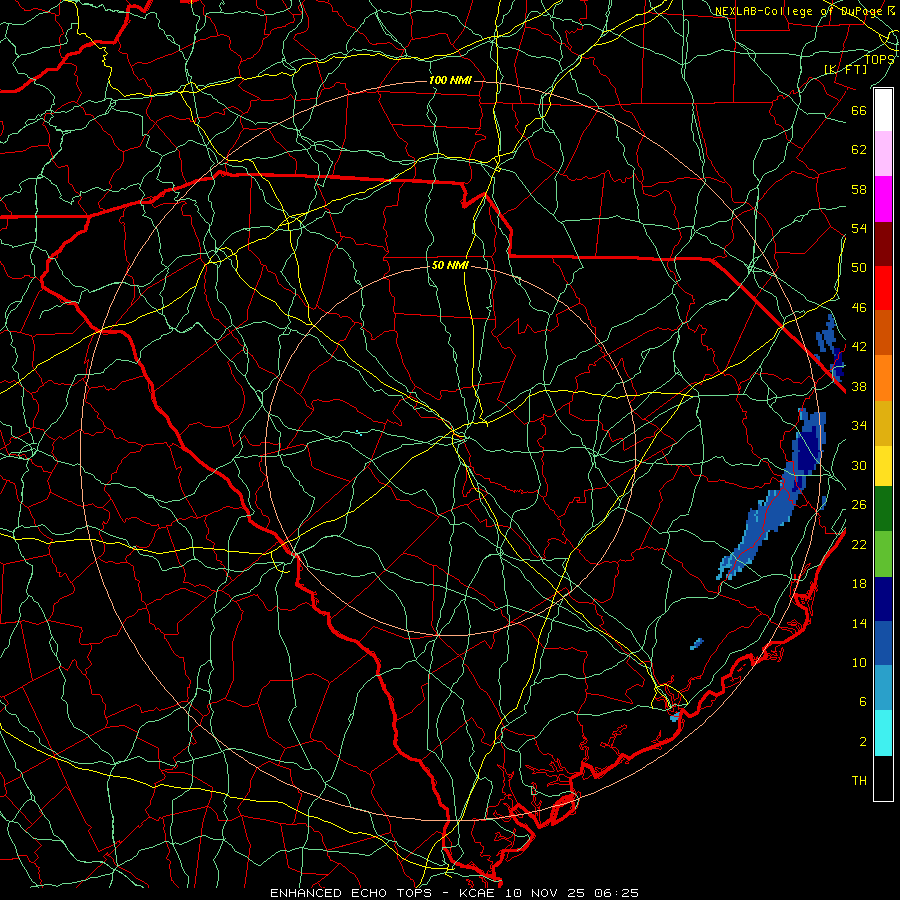
Task: Select the gold legend color block
Action: point(883,423)
